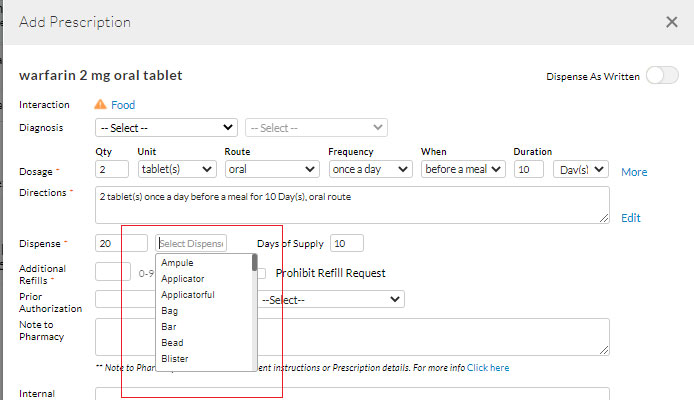The image size is (694, 400).
Task: Open the Route oral dropdown
Action: pyautogui.click(x=272, y=169)
